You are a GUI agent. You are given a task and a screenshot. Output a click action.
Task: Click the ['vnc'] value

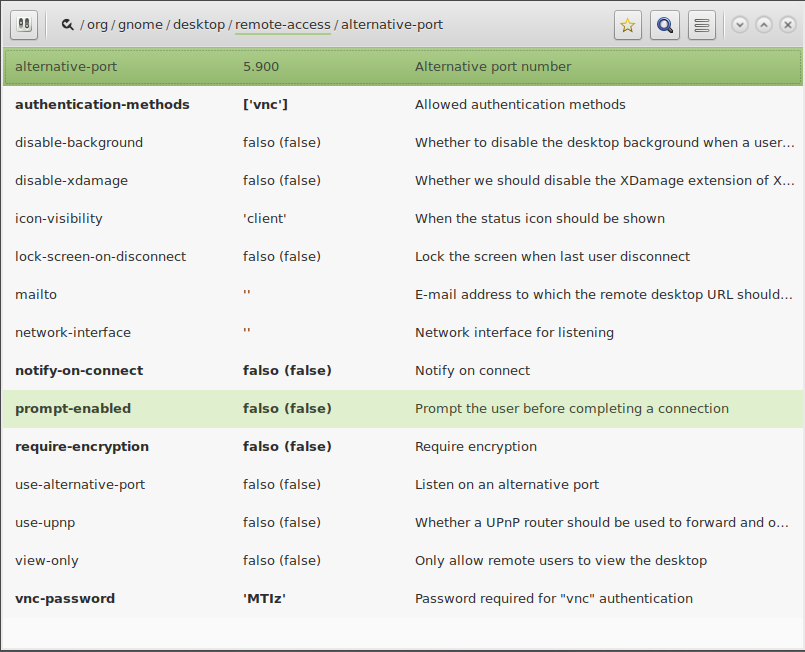click(x=265, y=105)
